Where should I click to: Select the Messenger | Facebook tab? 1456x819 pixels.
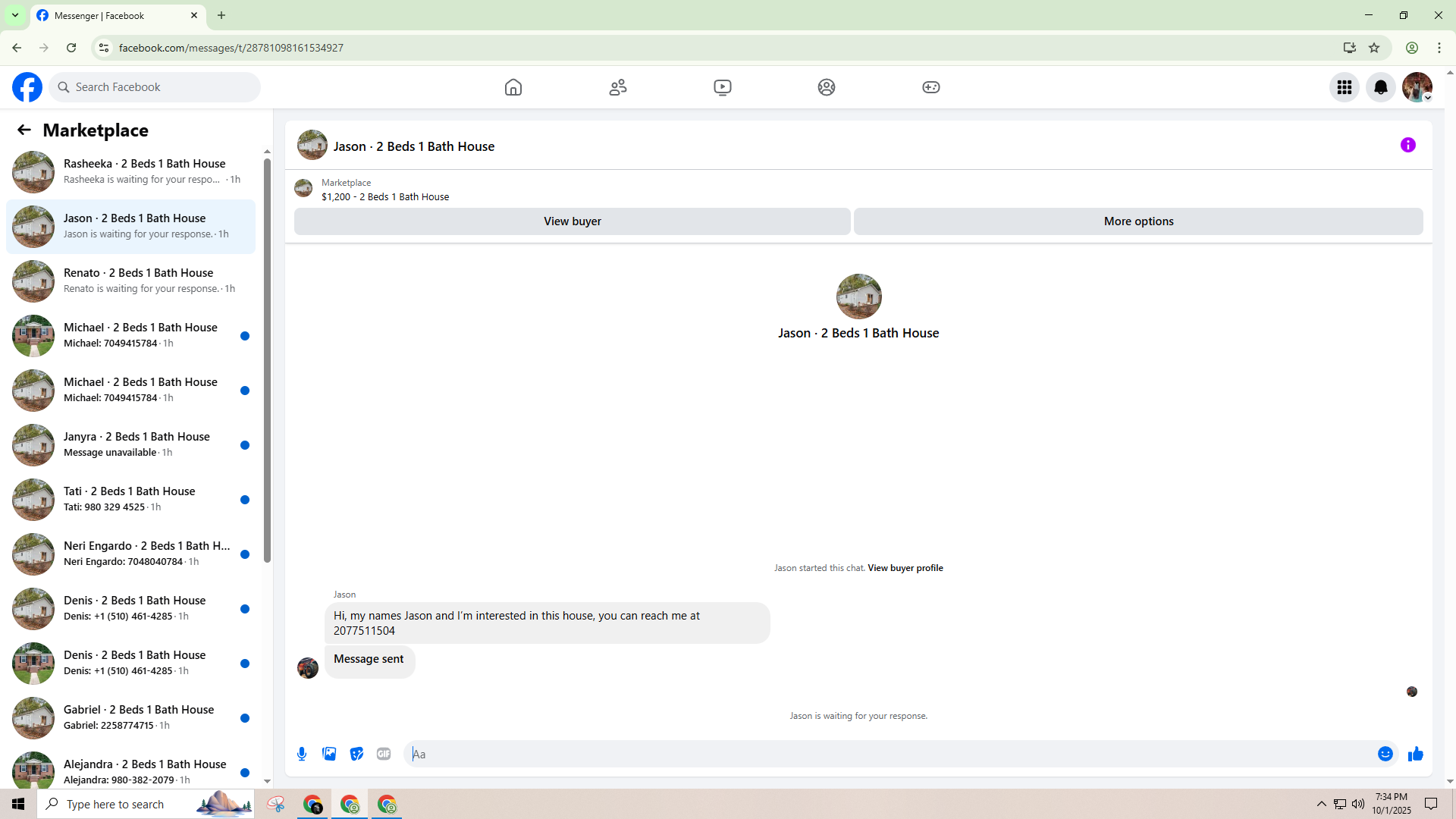118,15
